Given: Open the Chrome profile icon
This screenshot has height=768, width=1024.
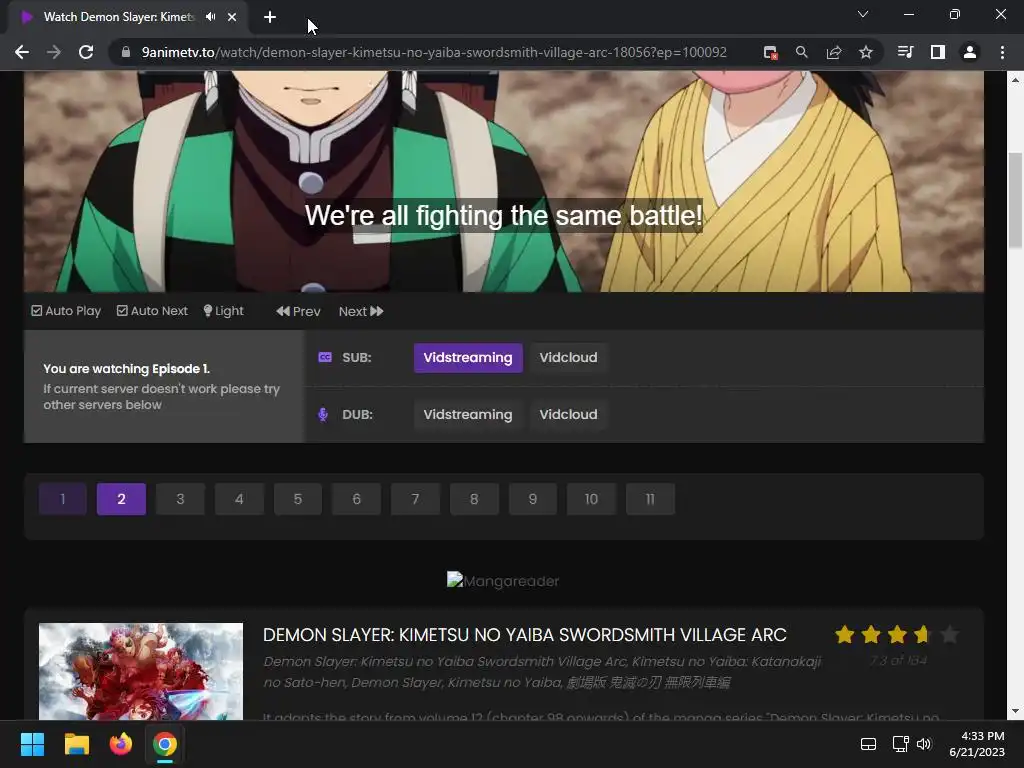Looking at the screenshot, I should 970,52.
